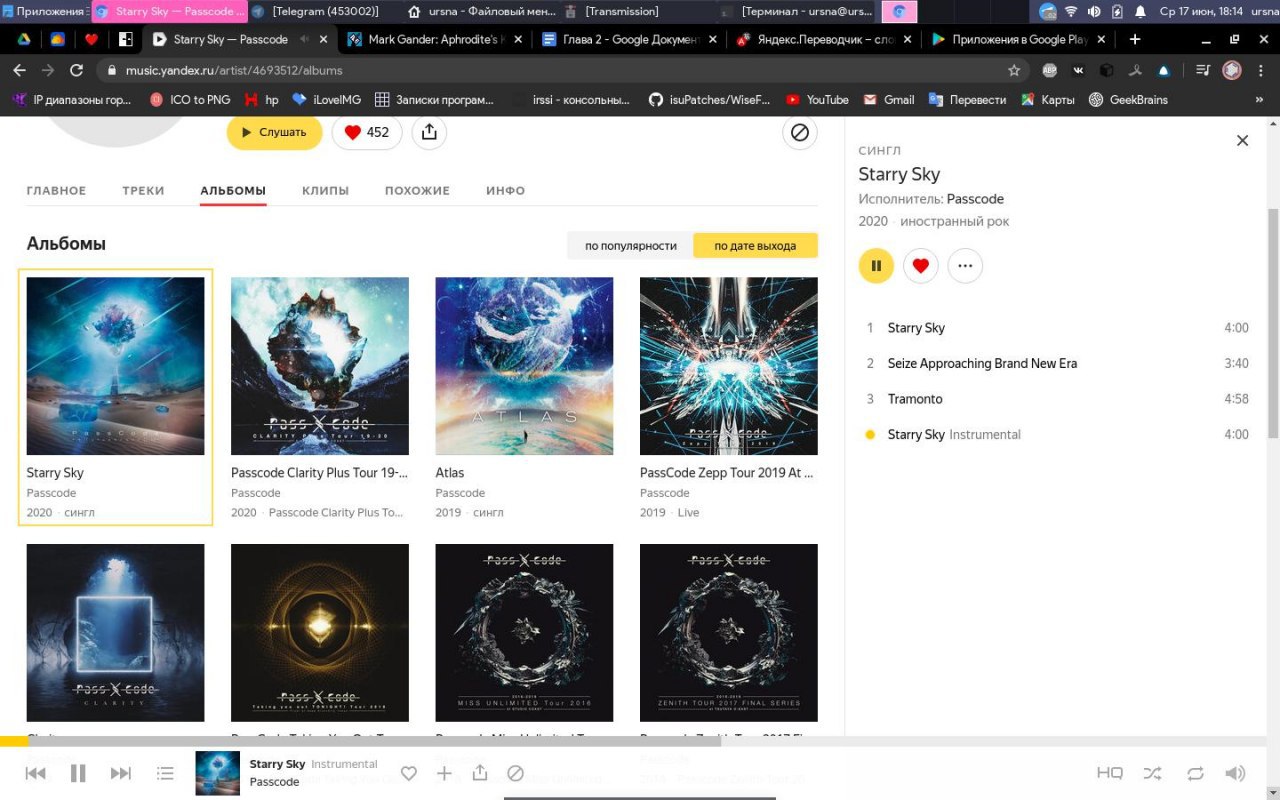
Task: Mute the player volume
Action: point(1236,773)
